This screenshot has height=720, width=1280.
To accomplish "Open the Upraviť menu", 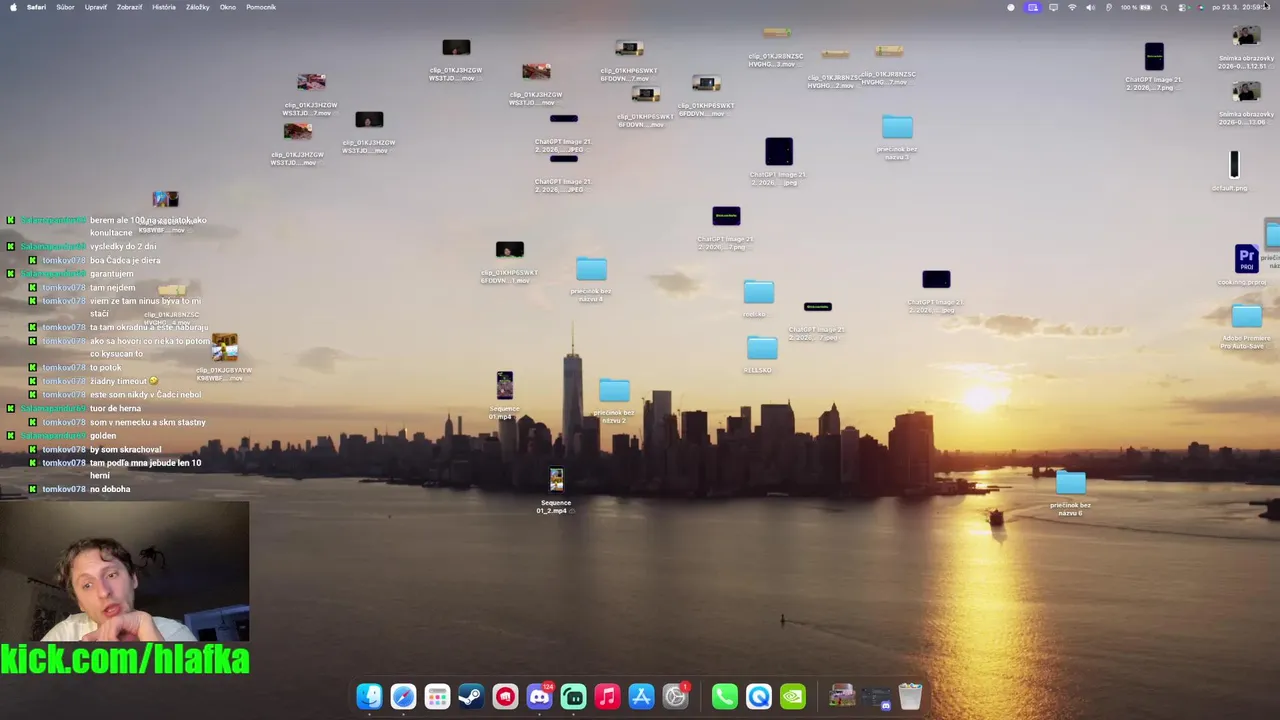I will pos(96,7).
